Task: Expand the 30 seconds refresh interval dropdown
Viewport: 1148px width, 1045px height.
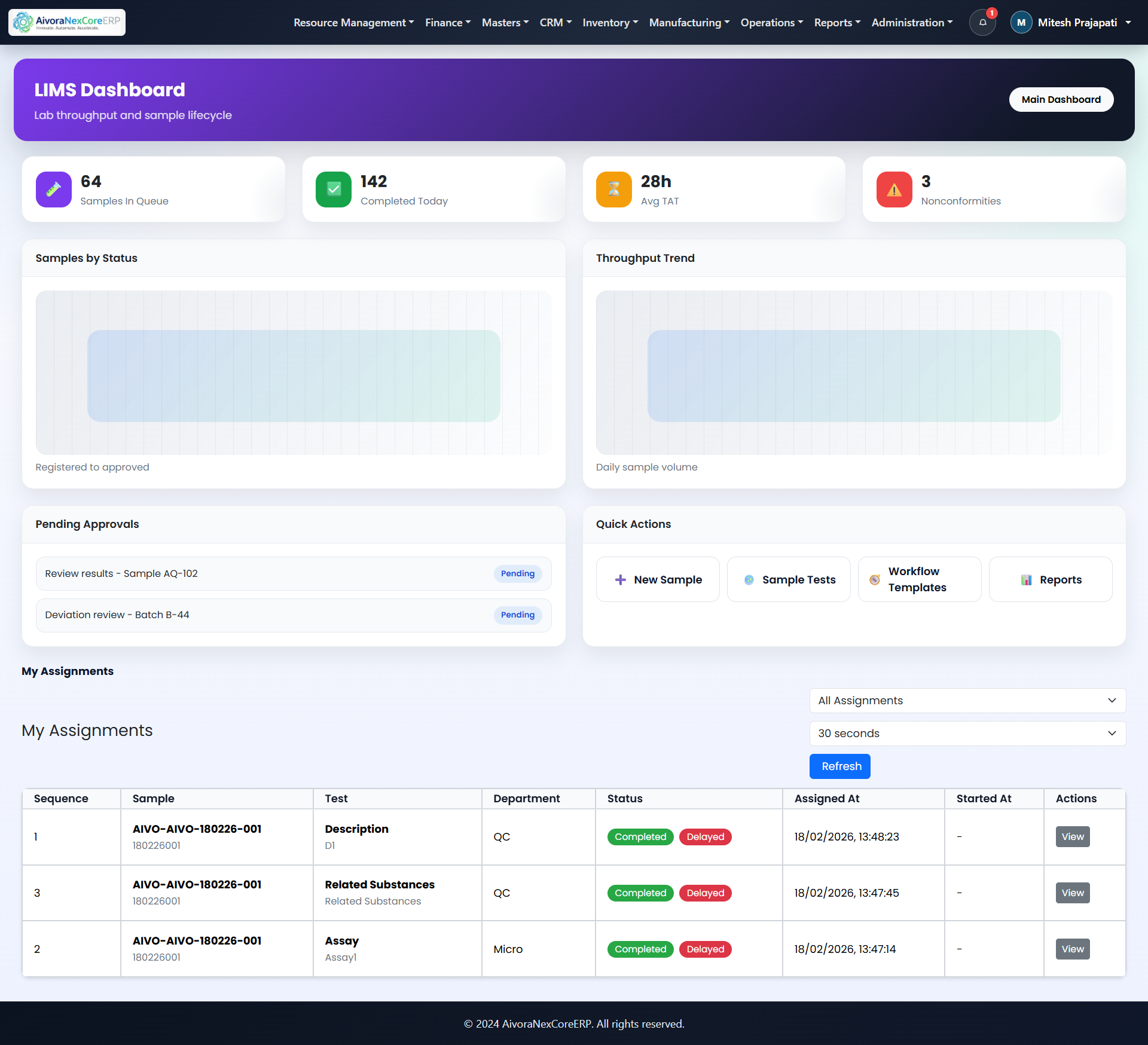Action: [967, 734]
